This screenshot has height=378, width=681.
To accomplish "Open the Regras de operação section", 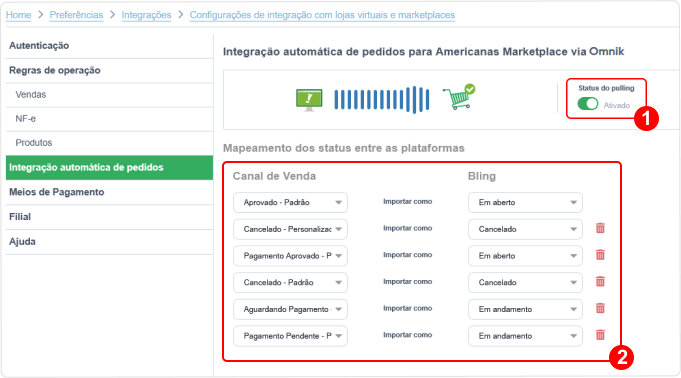I will [109, 70].
